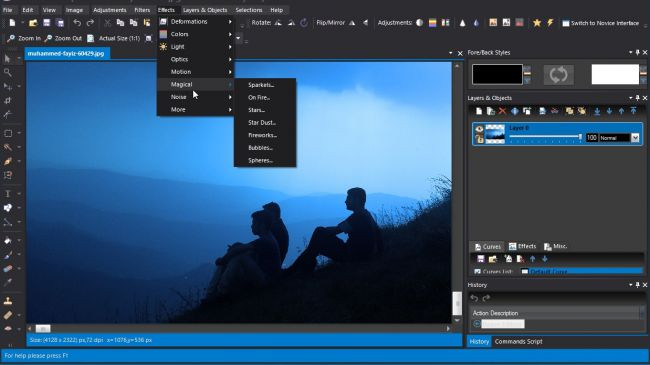
Task: Expand the Deformations submenu
Action: click(x=195, y=22)
